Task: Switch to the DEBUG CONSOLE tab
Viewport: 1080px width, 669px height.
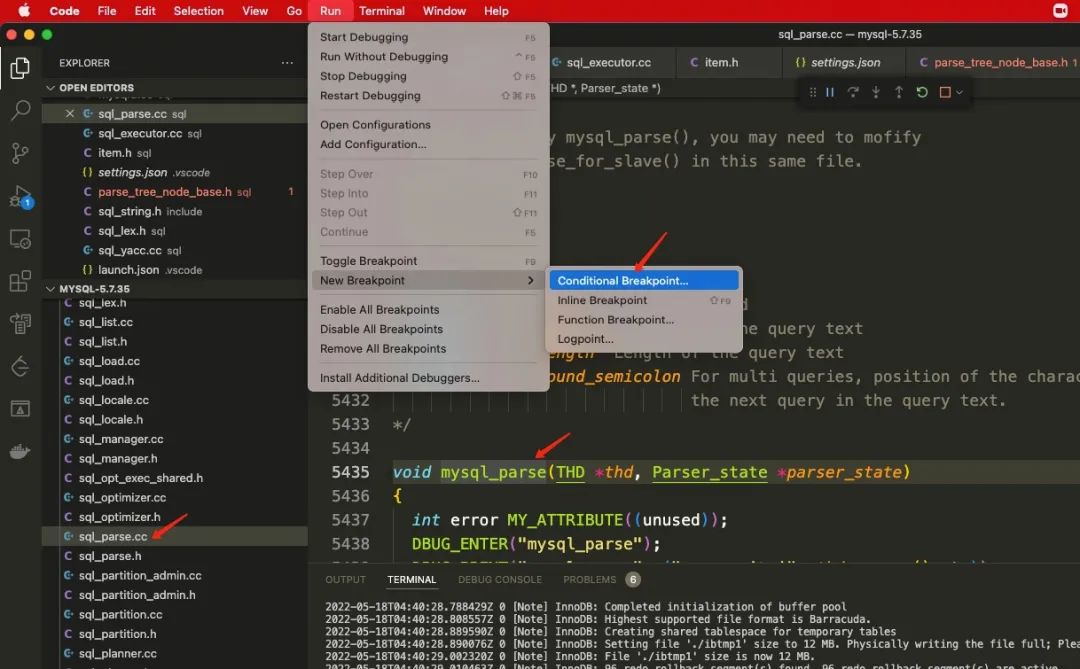Action: click(x=500, y=579)
